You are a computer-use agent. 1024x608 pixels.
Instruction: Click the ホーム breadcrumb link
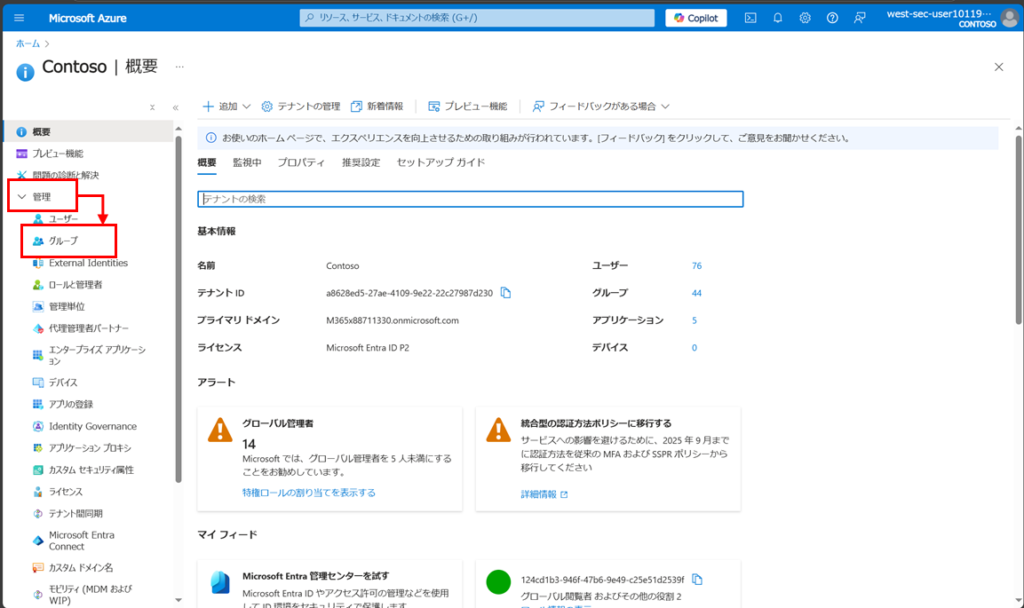(27, 43)
